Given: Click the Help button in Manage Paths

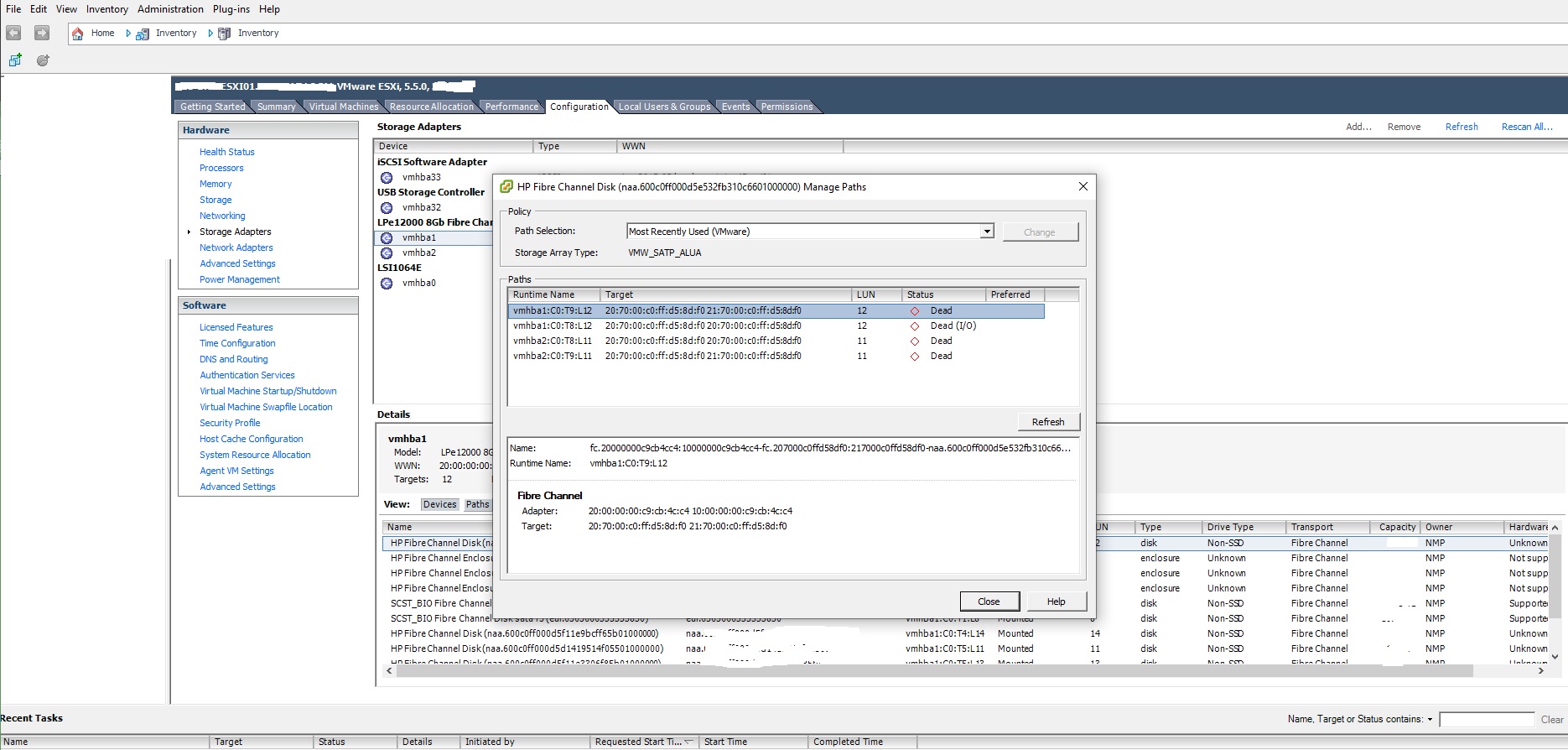Looking at the screenshot, I should point(1057,602).
